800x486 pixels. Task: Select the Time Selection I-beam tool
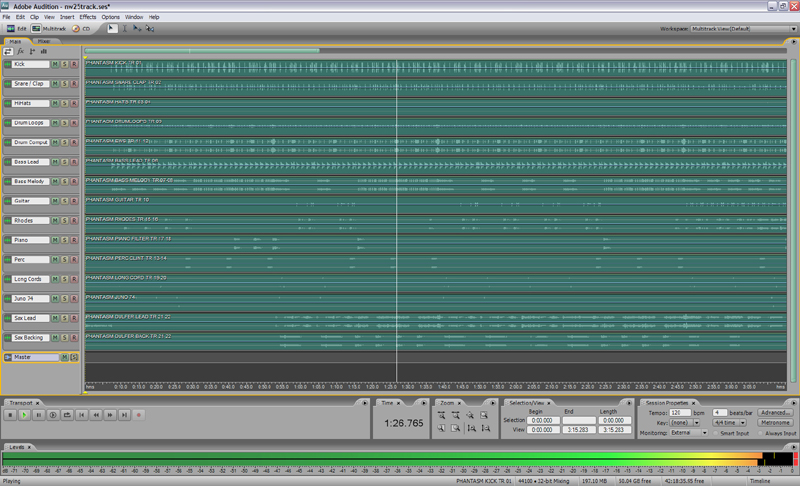pos(124,29)
